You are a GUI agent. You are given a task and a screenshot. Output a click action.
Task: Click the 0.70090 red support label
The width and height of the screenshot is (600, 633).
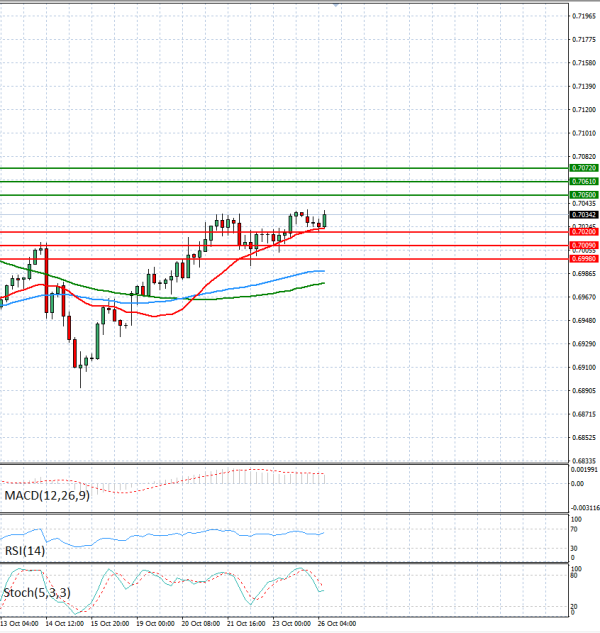583,245
